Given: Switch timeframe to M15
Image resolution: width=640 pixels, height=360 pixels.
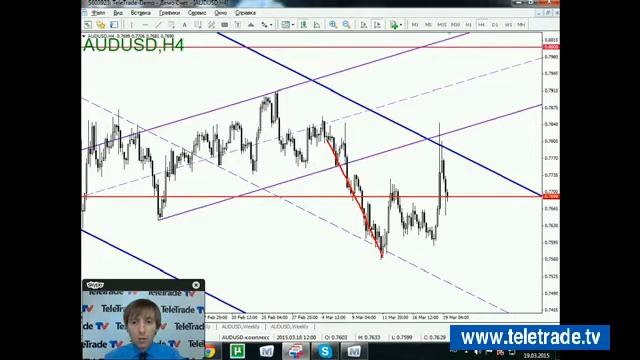Looking at the screenshot, I should (442, 25).
